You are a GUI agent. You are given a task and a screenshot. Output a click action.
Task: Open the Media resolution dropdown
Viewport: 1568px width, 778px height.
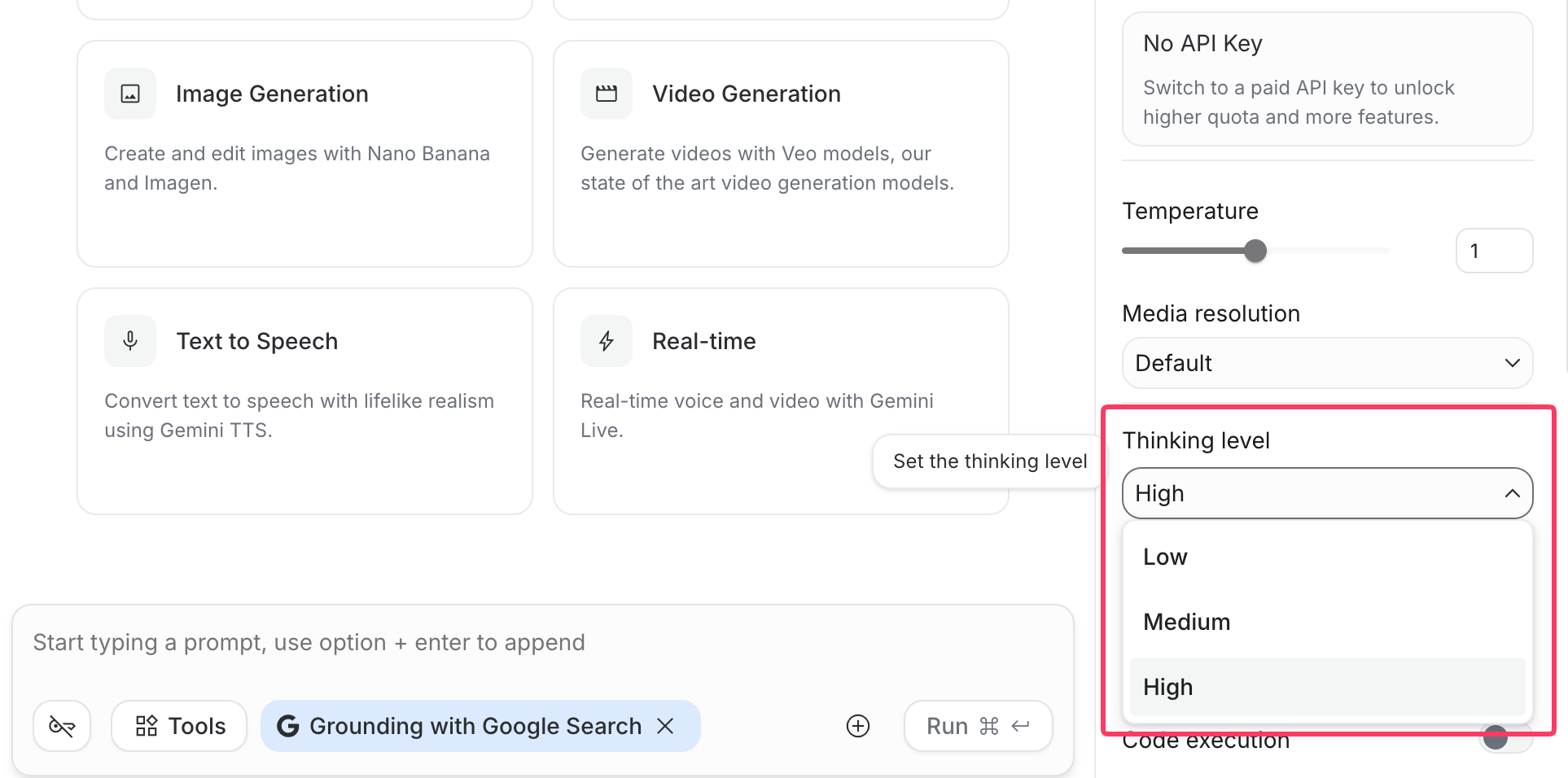pos(1327,363)
